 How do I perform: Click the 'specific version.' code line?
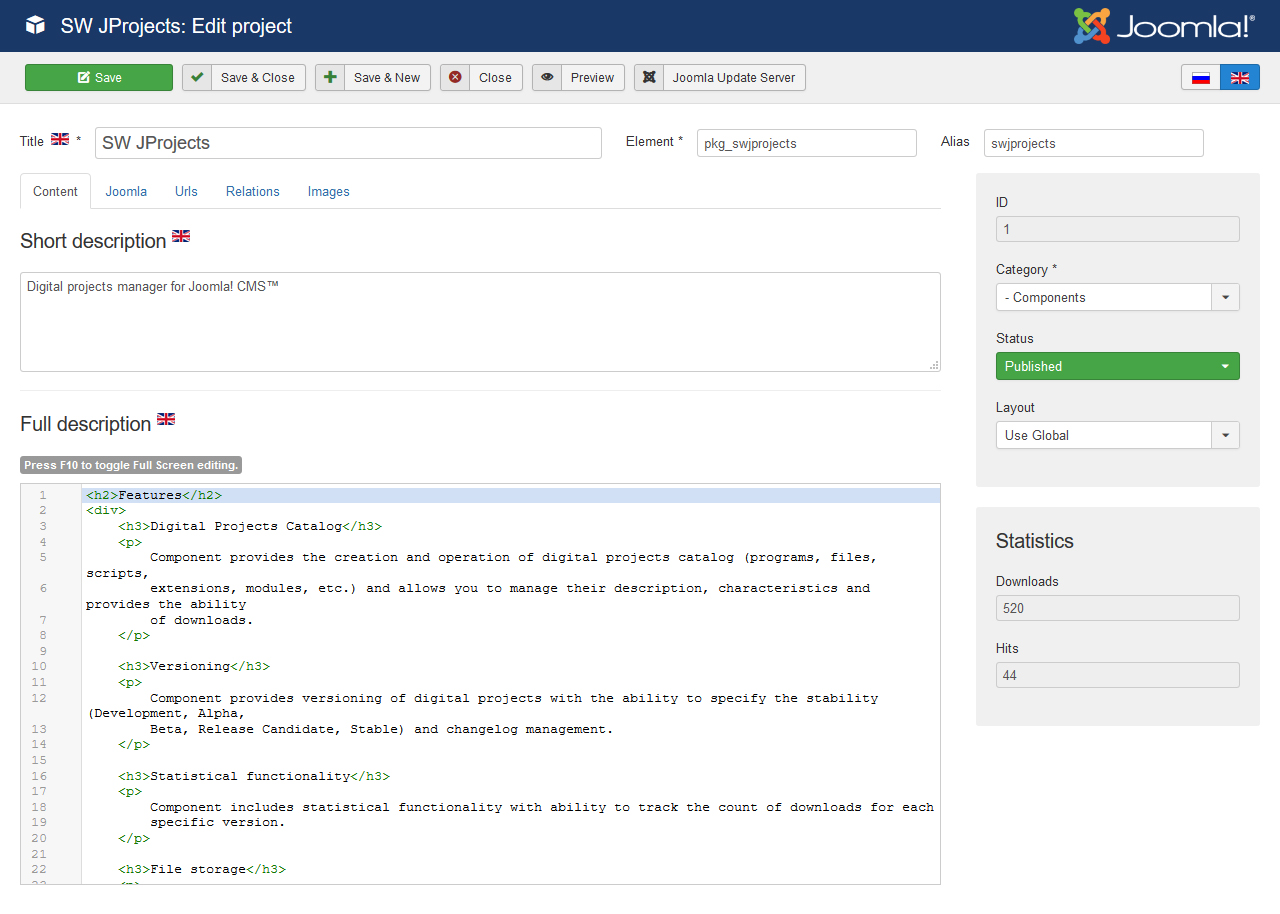point(218,823)
